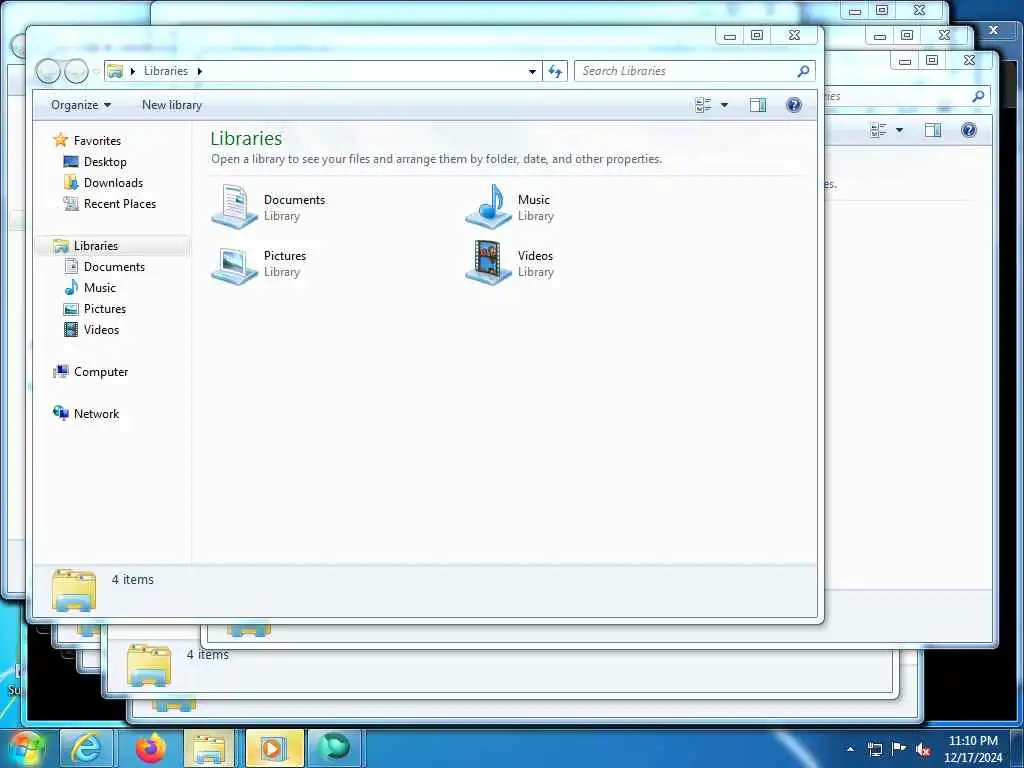Viewport: 1024px width, 768px height.
Task: Select Documents under Libraries in sidebar
Action: click(x=114, y=266)
